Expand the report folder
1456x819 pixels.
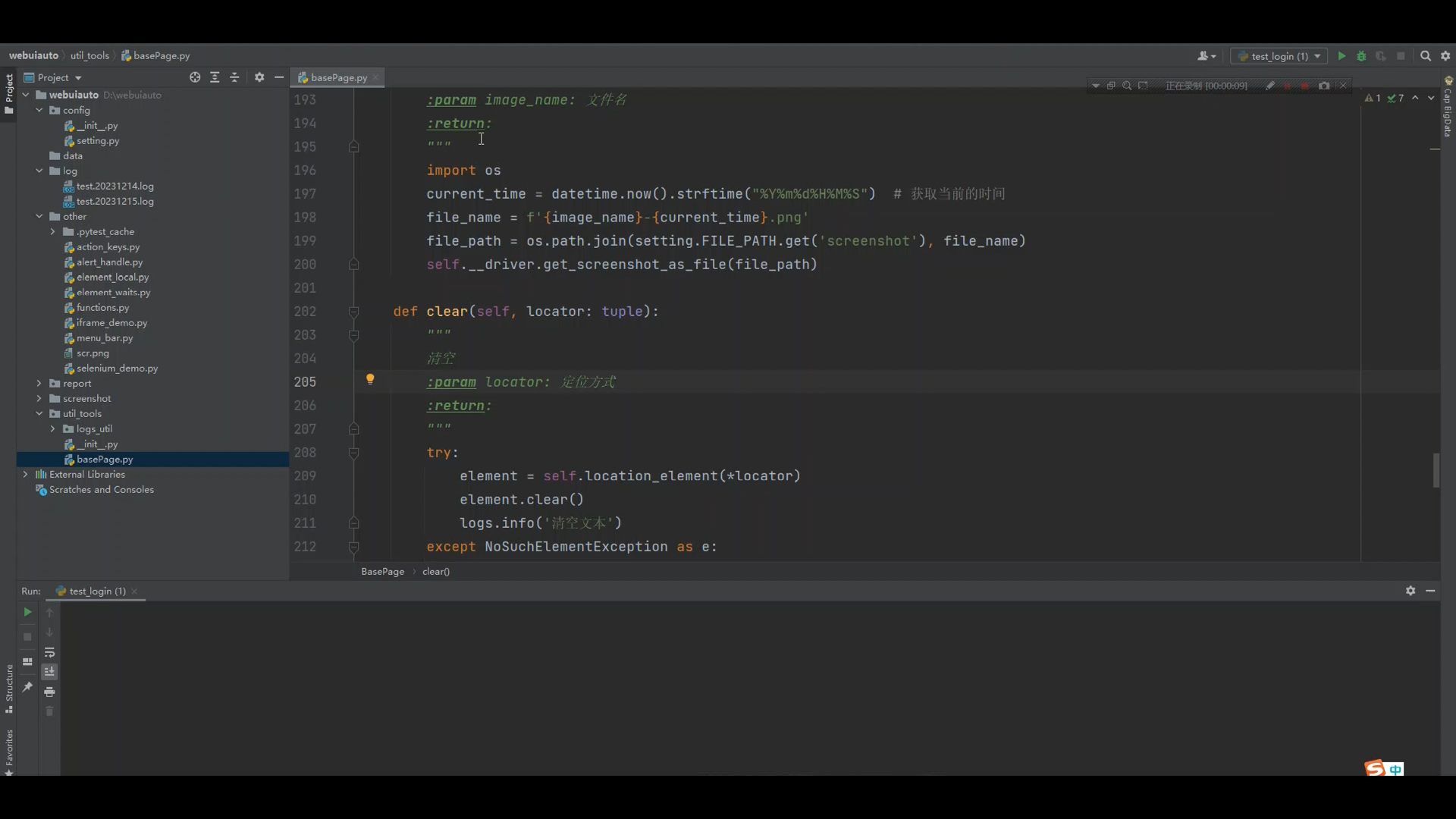point(39,383)
